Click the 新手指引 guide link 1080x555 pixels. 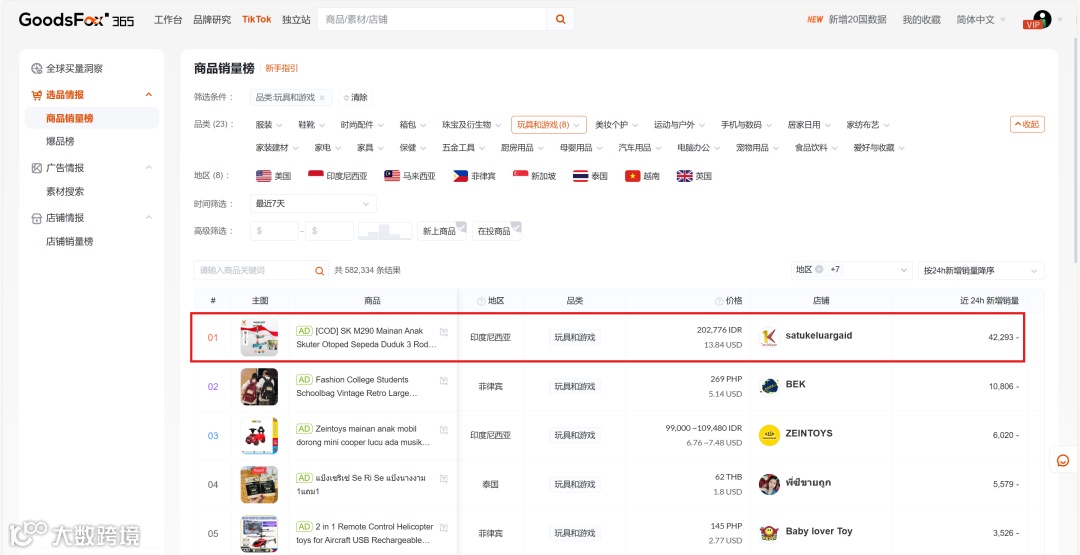pyautogui.click(x=282, y=69)
